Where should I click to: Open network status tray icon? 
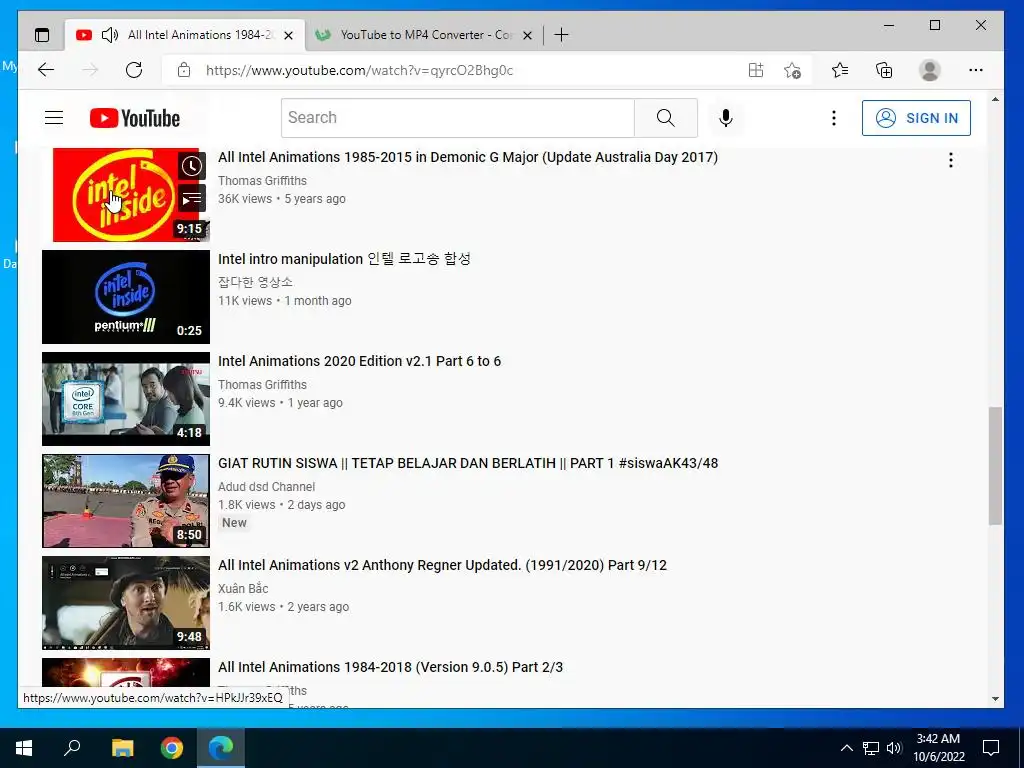click(871, 748)
